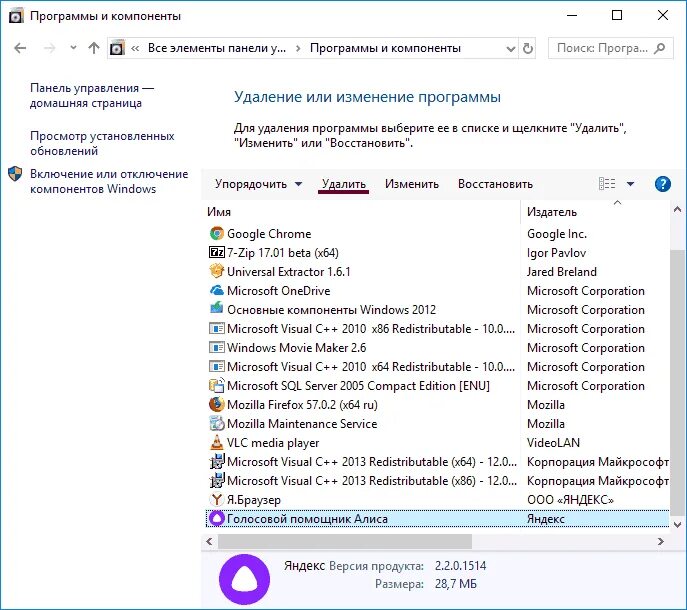Click the Алиса icon in the list row

(x=216, y=518)
